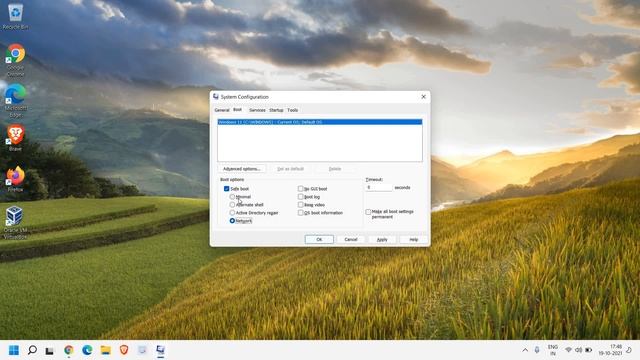Screen dimensions: 640x360
Task: Click the Delete button
Action: coord(335,169)
